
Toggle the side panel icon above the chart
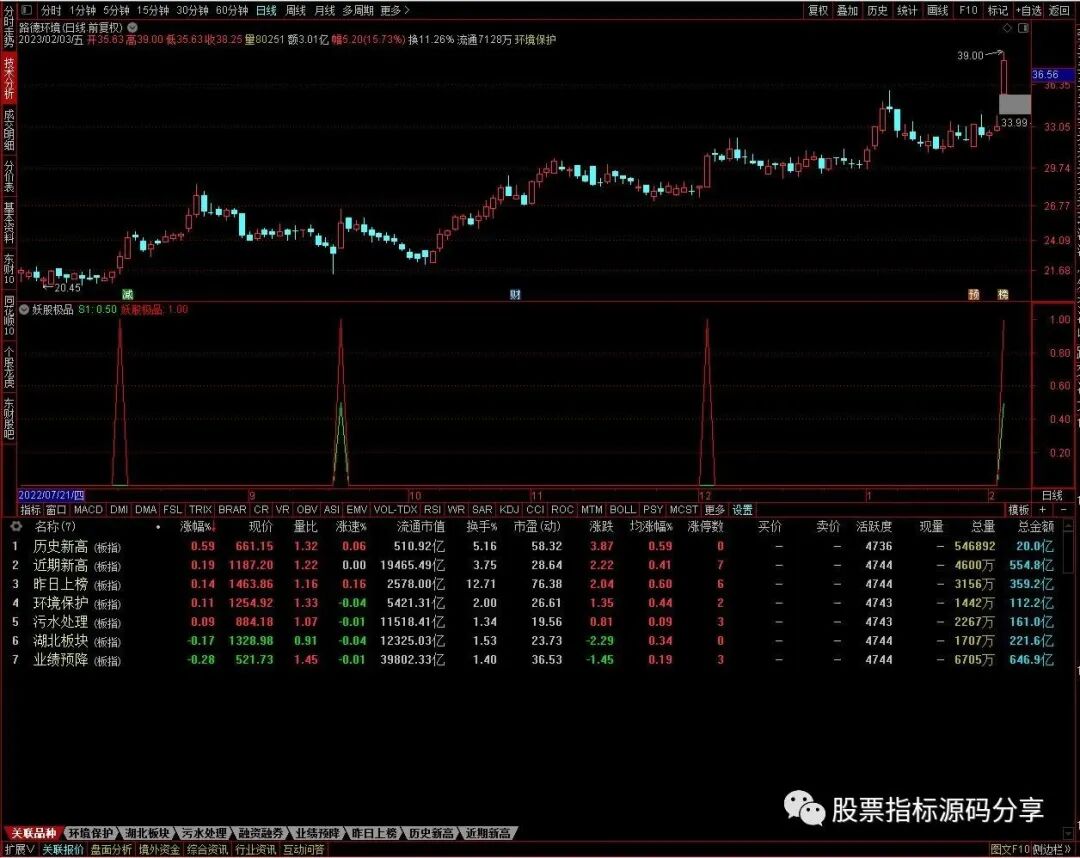tap(1024, 28)
